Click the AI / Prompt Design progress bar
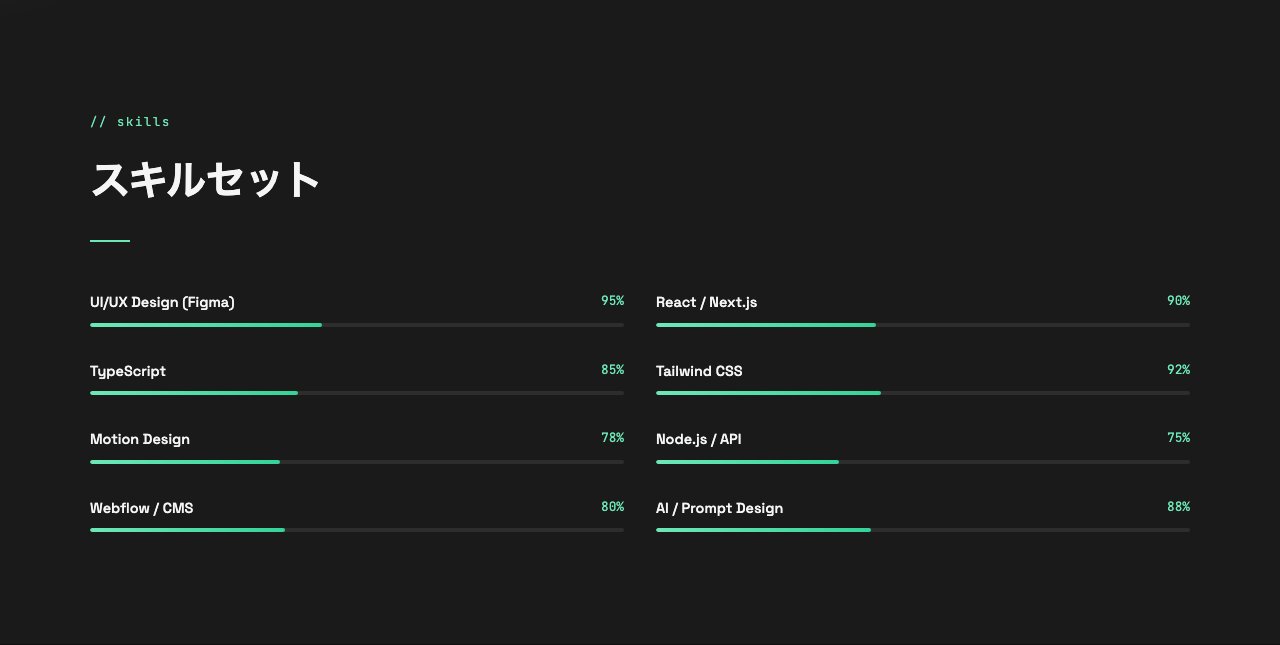The width and height of the screenshot is (1280, 645). [x=922, y=530]
